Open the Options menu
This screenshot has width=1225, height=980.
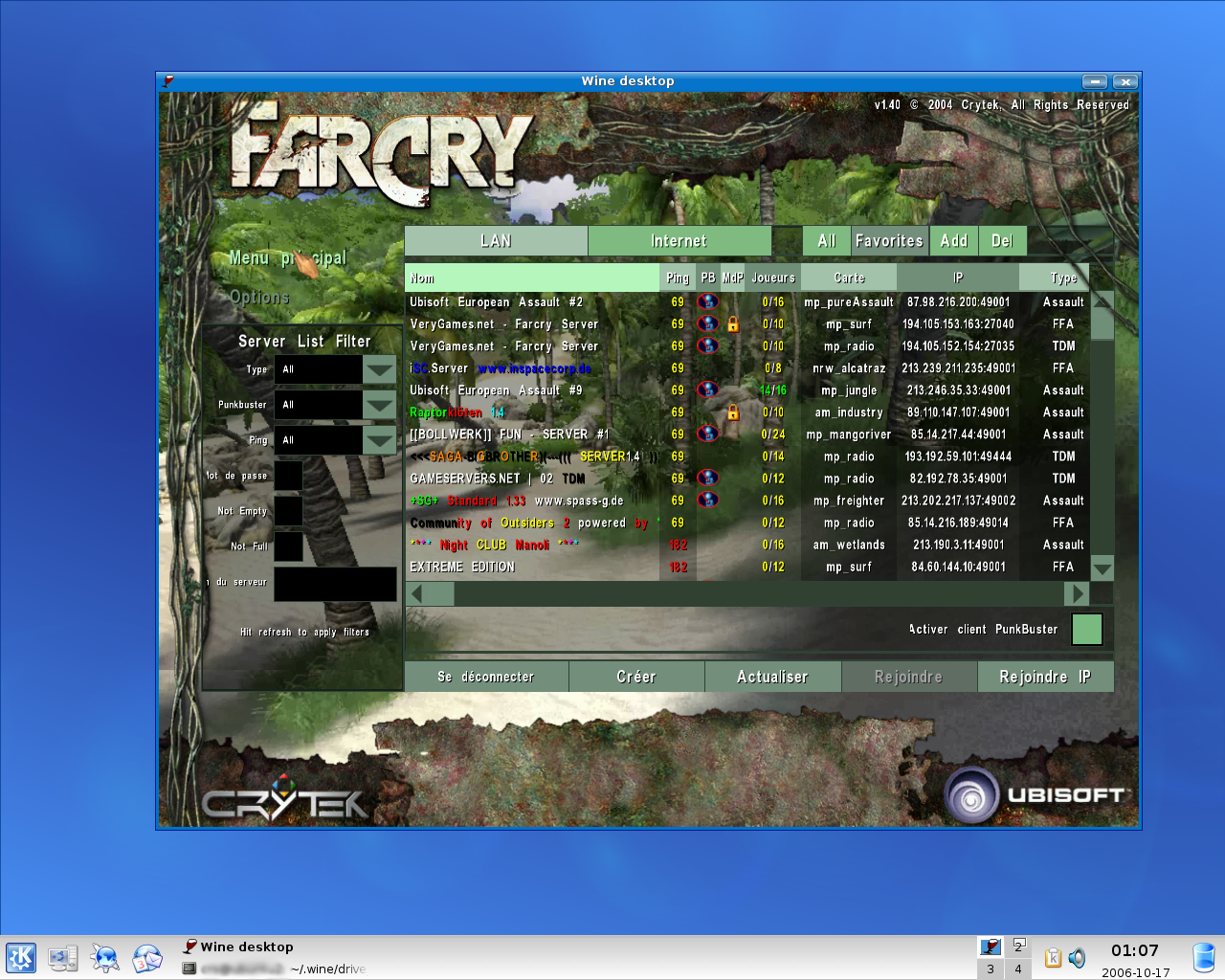259,298
